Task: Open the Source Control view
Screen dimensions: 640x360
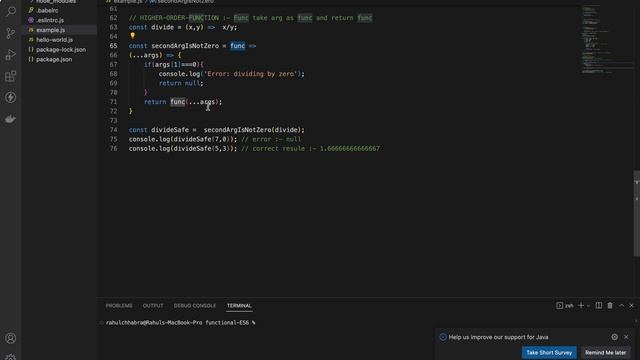Action: click(x=11, y=33)
